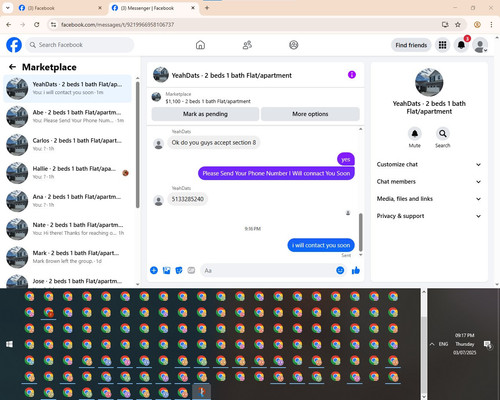This screenshot has height=400, width=500.
Task: Search in conversation using magnifier icon
Action: (x=443, y=134)
